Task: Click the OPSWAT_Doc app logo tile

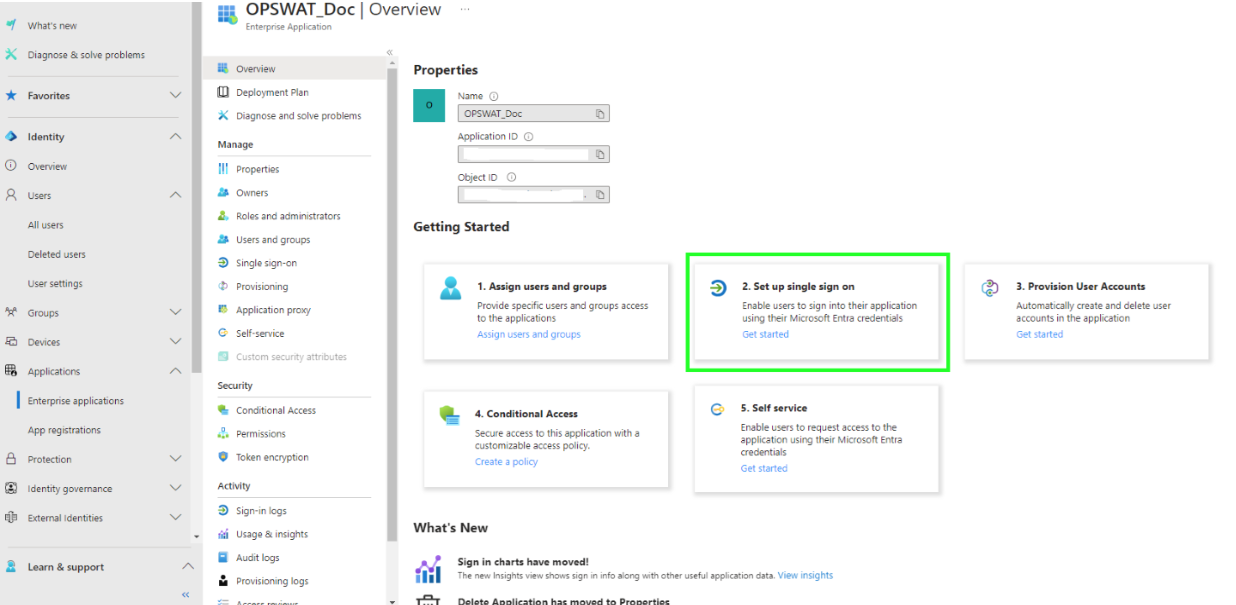Action: (x=429, y=105)
